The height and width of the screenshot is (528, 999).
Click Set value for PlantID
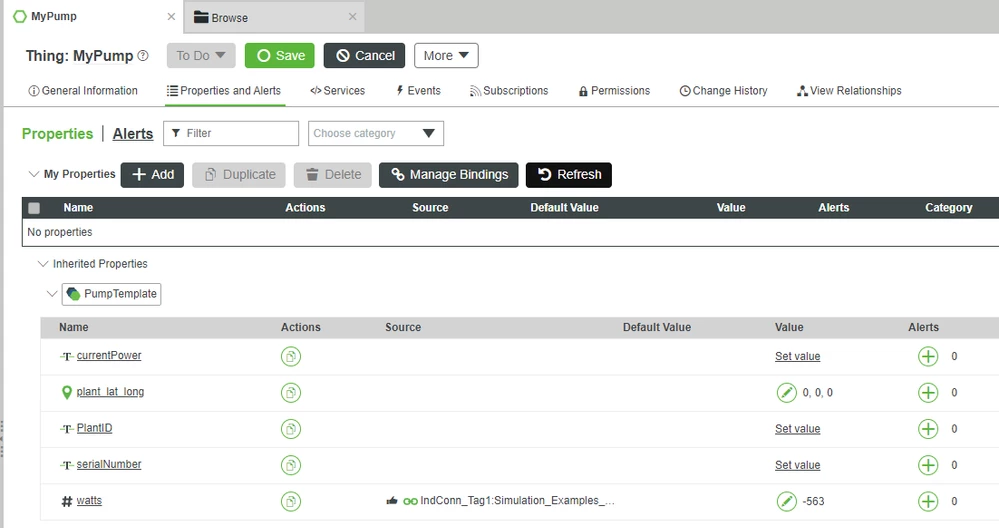point(798,429)
